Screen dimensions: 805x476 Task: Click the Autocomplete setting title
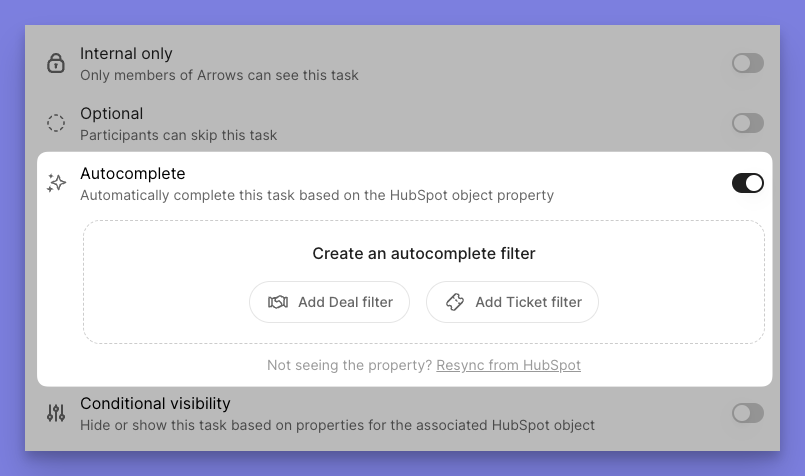tap(133, 174)
